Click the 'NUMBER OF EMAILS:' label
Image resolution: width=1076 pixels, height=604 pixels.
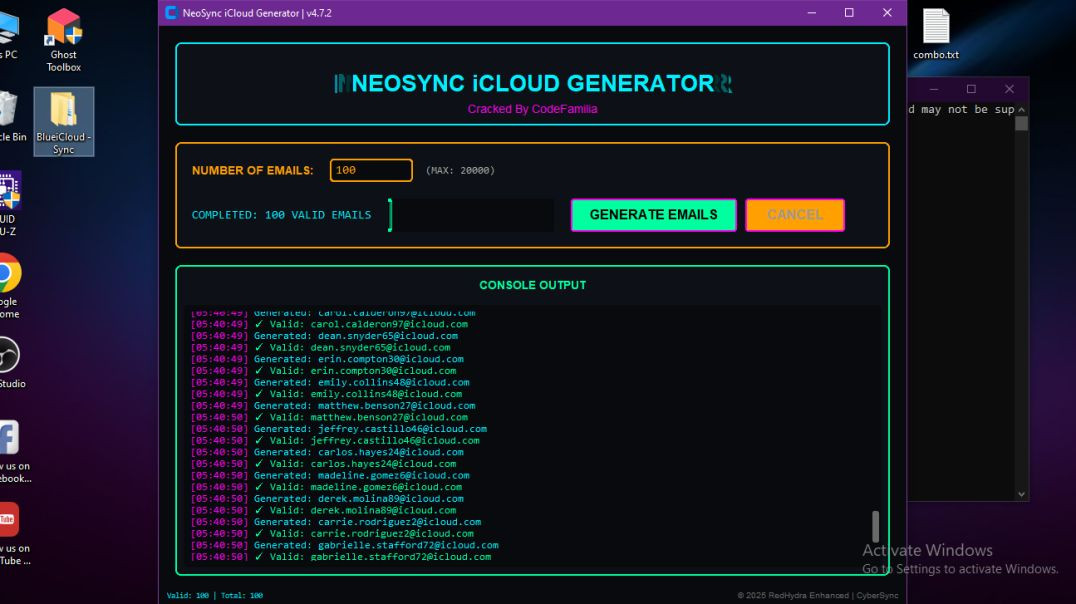[x=253, y=170]
